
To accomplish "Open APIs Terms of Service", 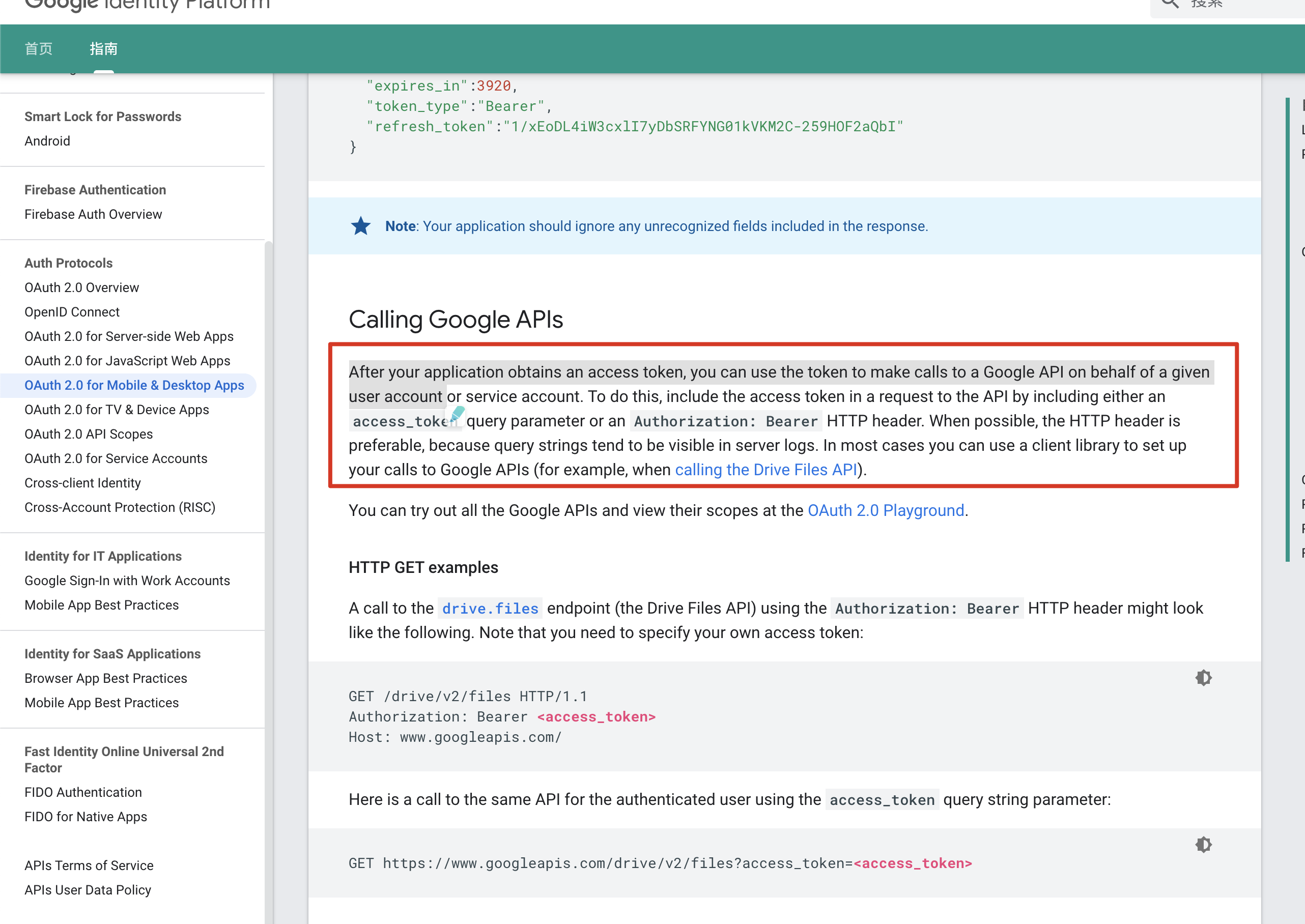I will (x=89, y=865).
